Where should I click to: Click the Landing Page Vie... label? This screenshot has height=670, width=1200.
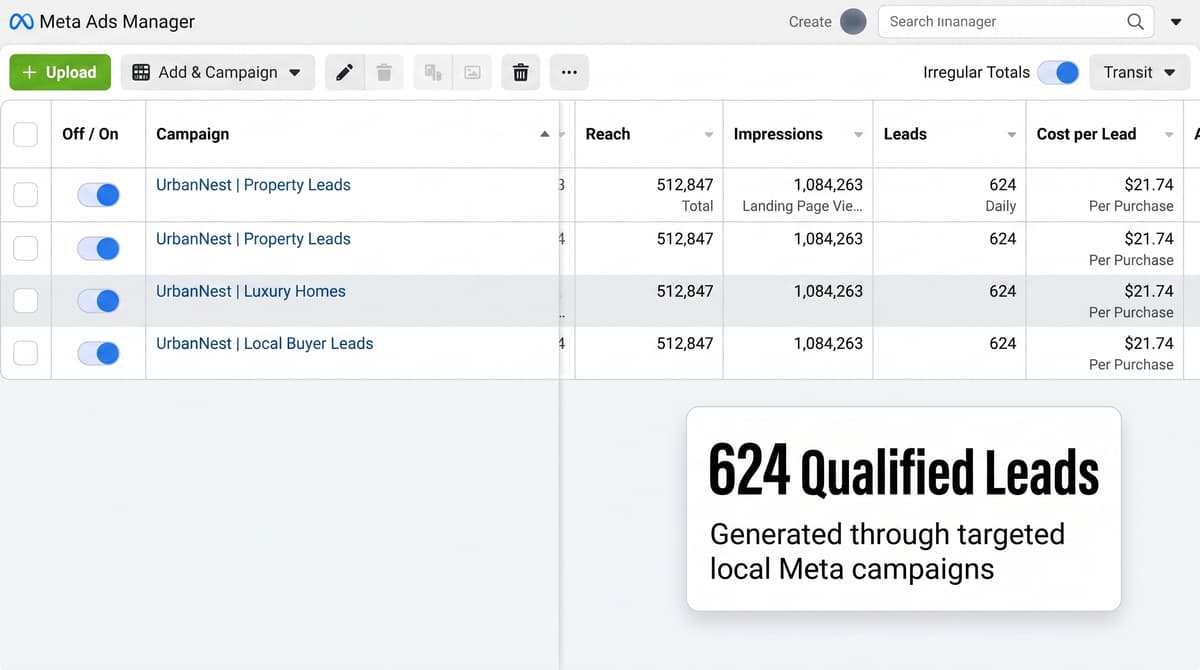coord(802,206)
